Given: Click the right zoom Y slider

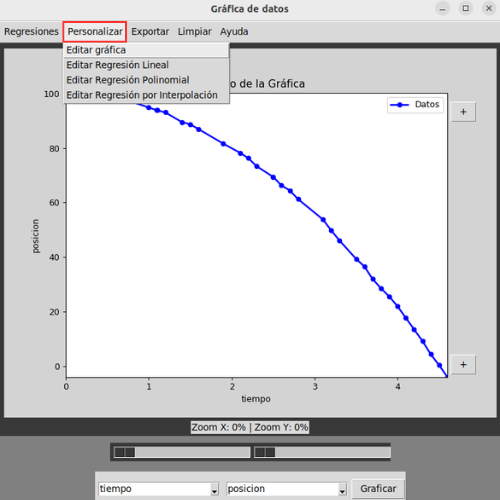Looking at the screenshot, I should pos(322,452).
